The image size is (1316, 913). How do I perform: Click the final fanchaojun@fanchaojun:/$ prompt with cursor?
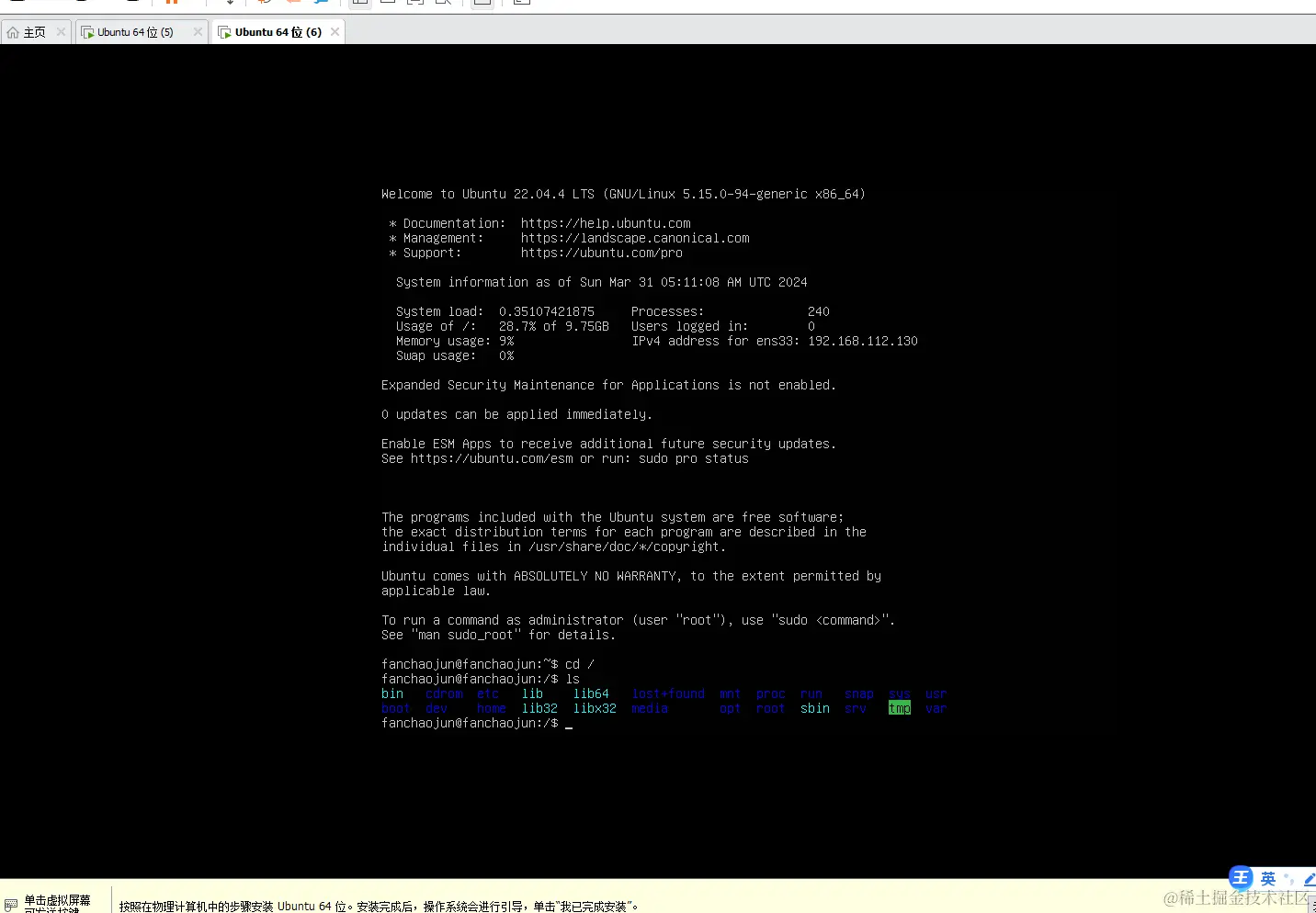(x=477, y=723)
